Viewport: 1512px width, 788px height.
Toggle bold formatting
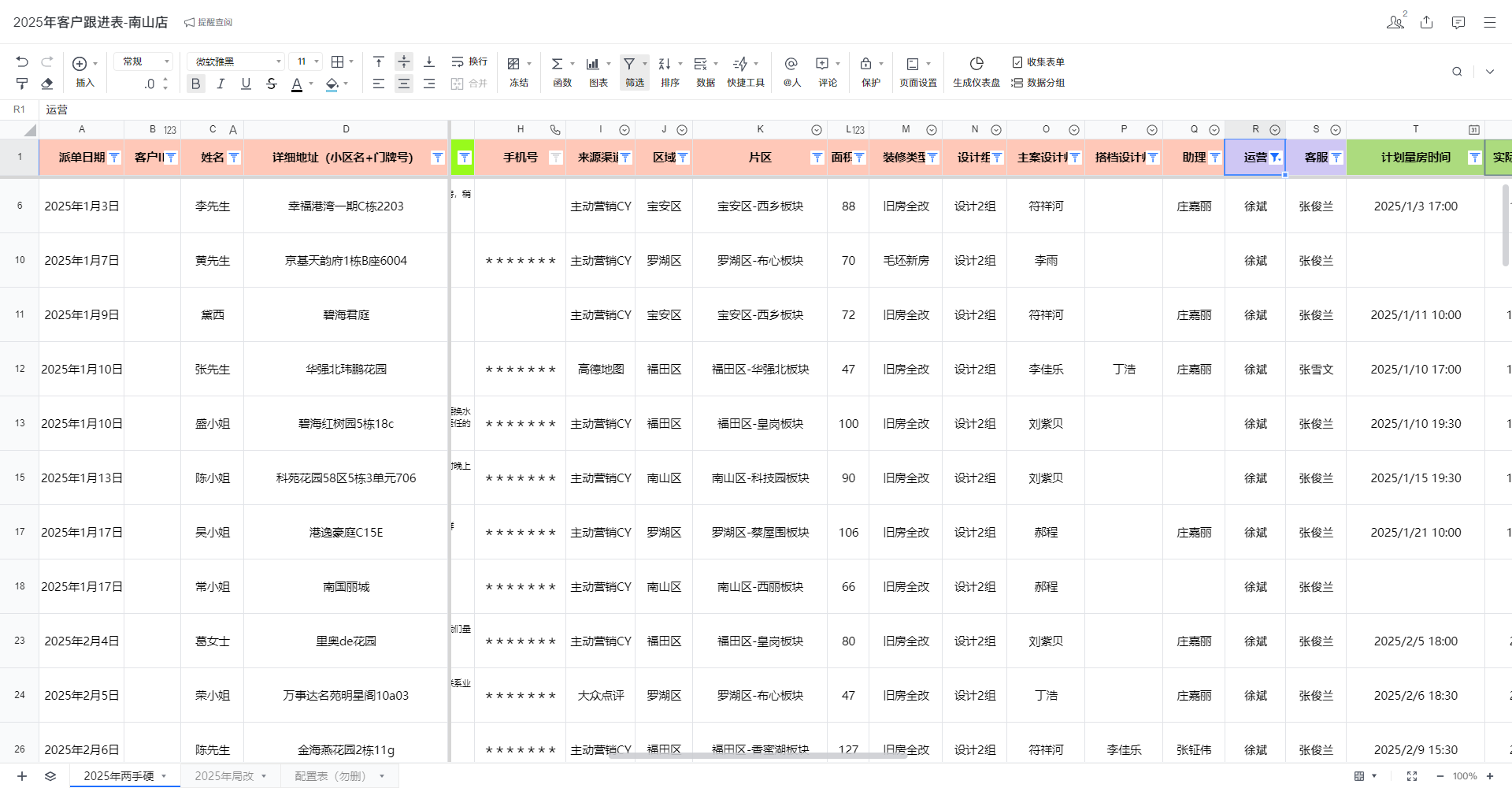click(x=196, y=84)
